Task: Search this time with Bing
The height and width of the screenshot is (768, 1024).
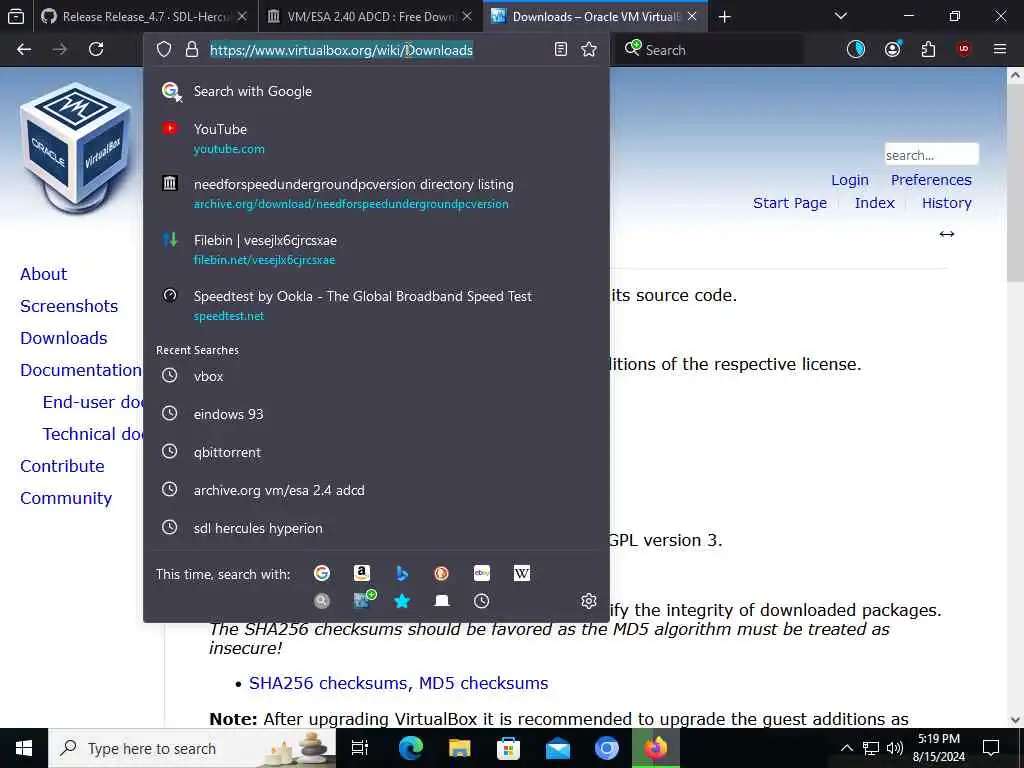Action: click(402, 573)
